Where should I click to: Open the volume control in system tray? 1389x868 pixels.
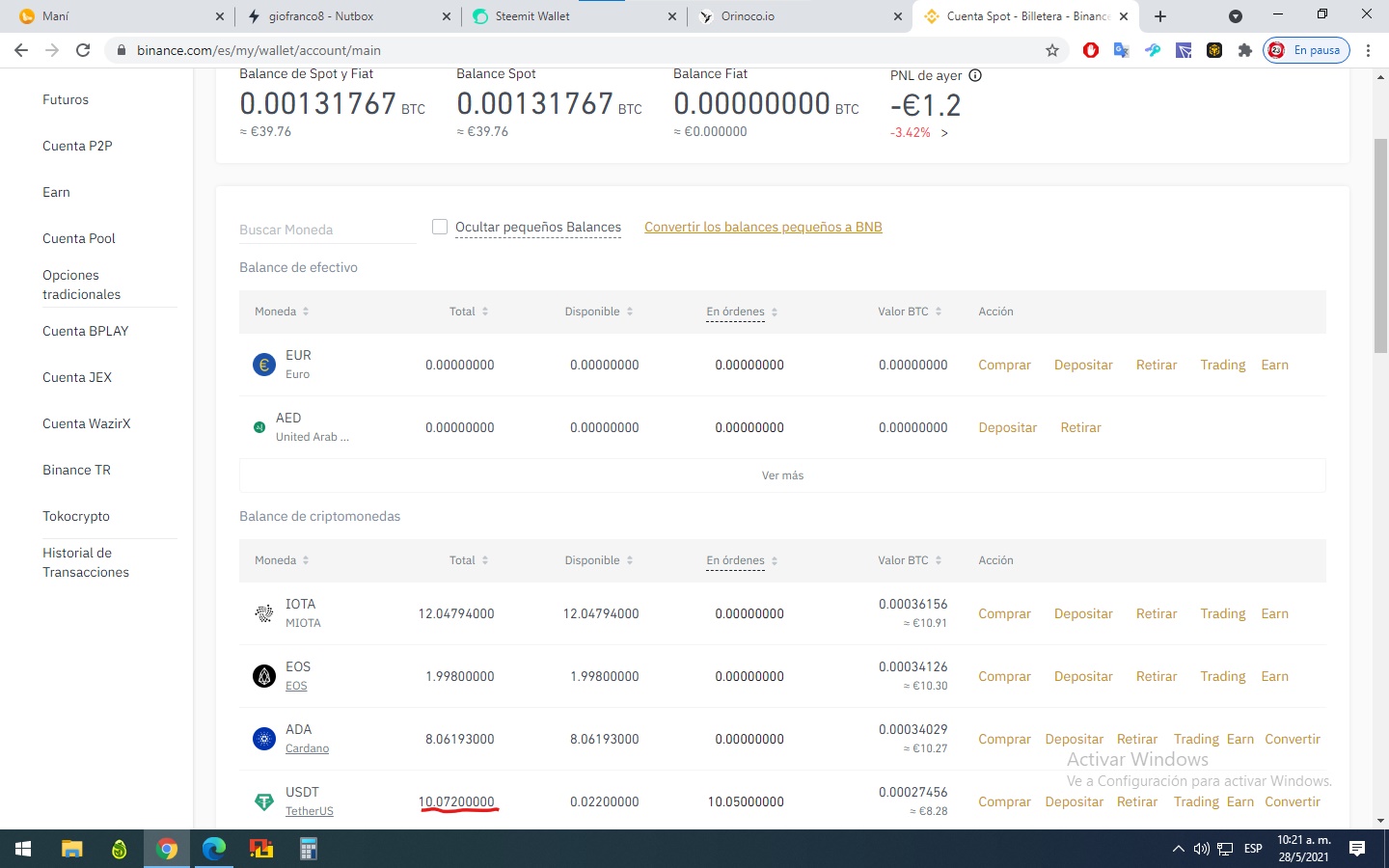coord(1201,849)
